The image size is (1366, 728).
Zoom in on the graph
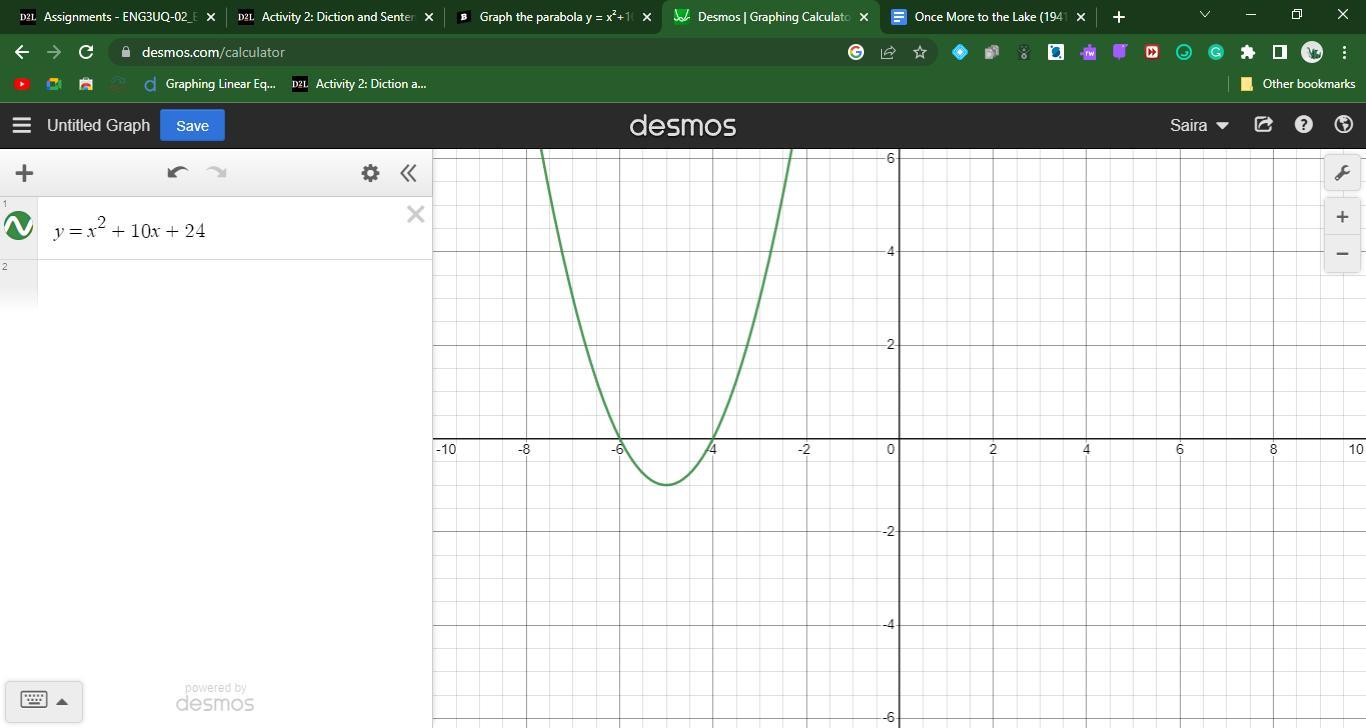(x=1342, y=217)
